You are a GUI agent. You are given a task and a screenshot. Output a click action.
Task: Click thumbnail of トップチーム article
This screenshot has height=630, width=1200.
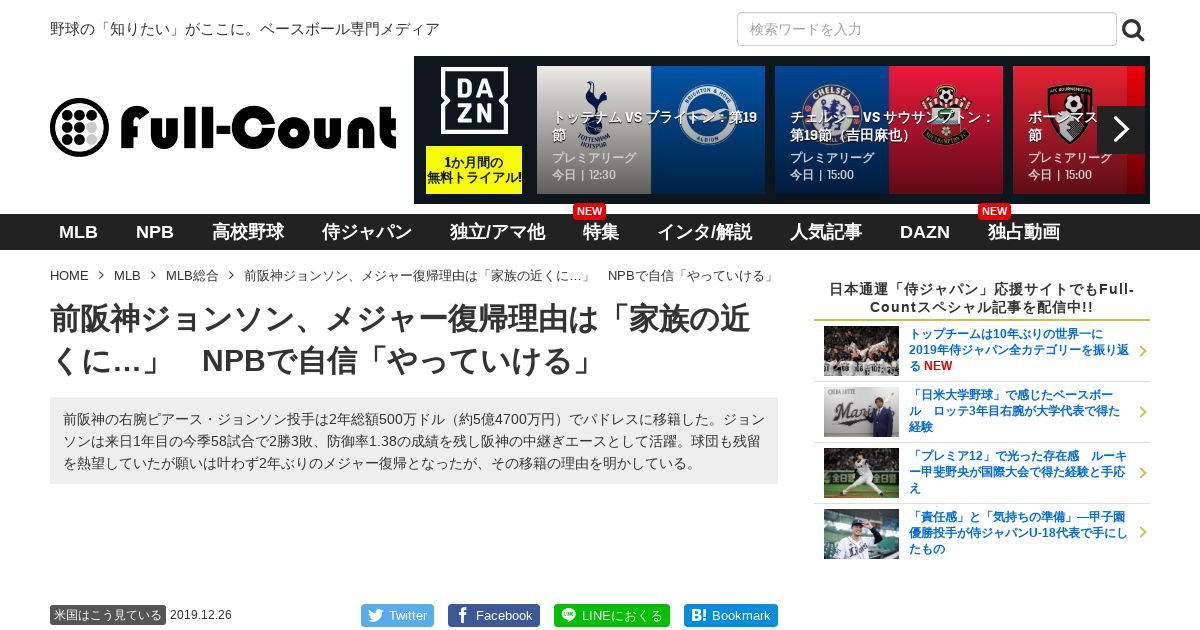[861, 351]
